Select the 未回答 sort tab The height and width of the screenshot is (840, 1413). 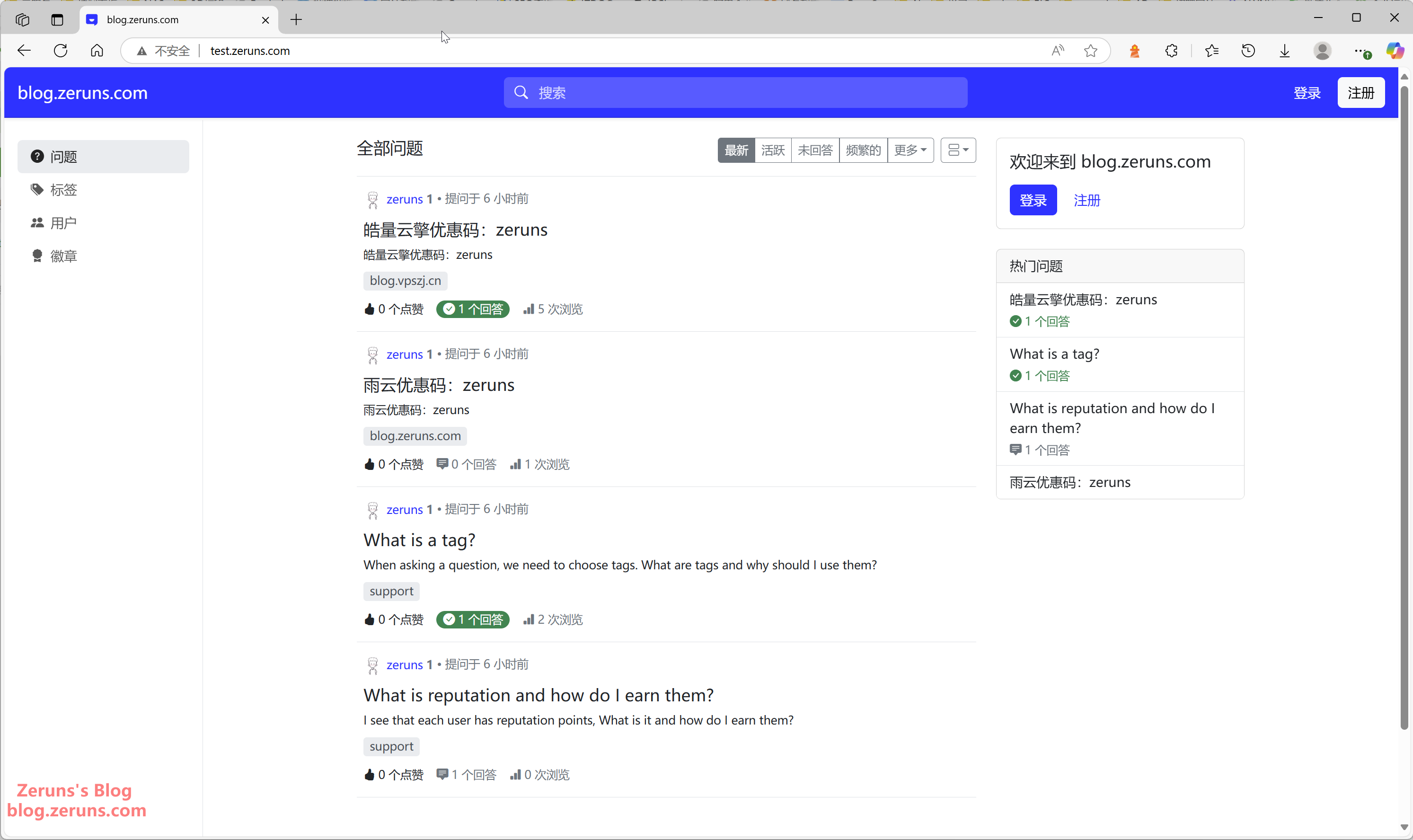click(x=815, y=150)
